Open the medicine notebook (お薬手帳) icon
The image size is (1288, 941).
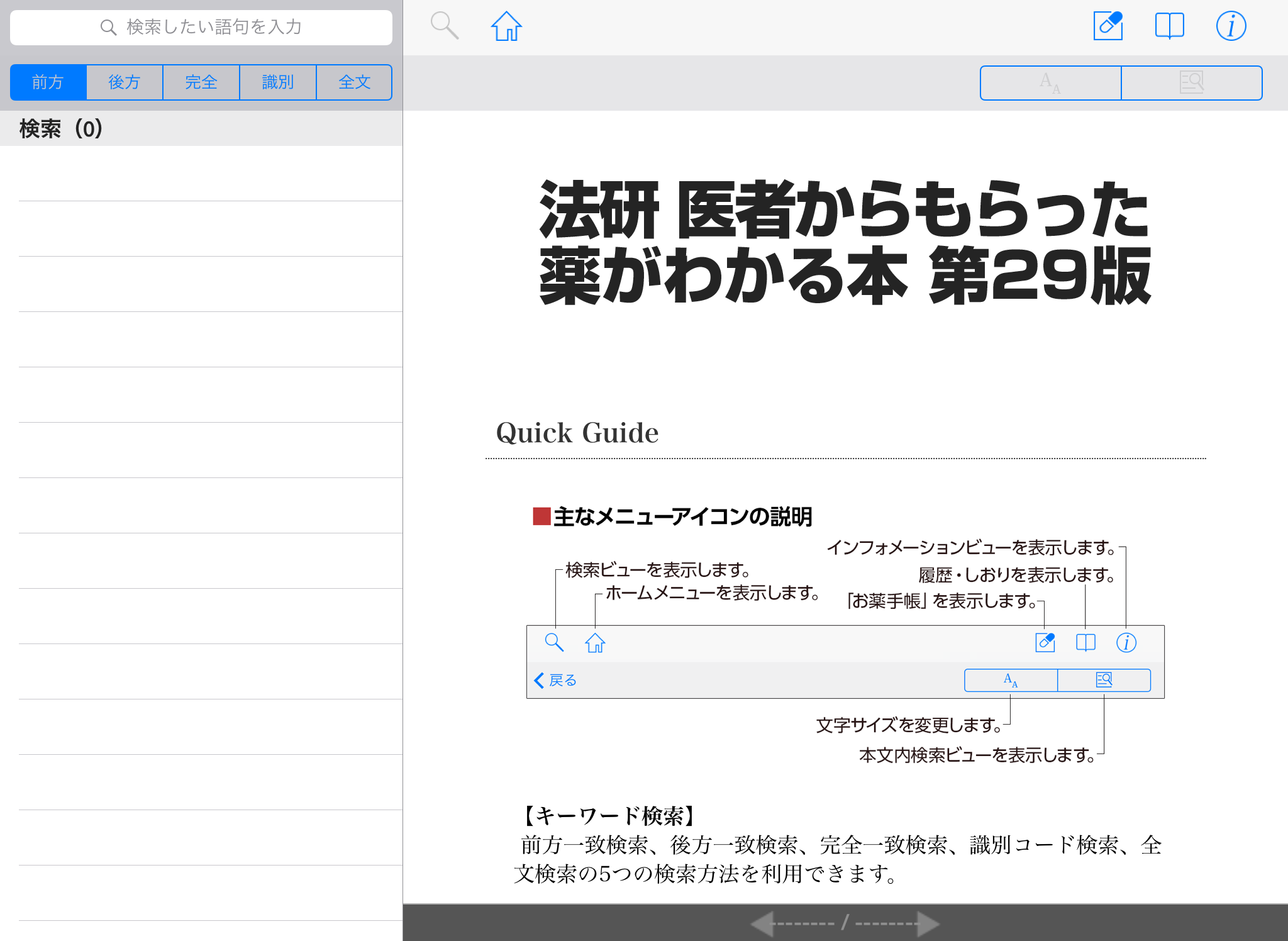(1108, 26)
